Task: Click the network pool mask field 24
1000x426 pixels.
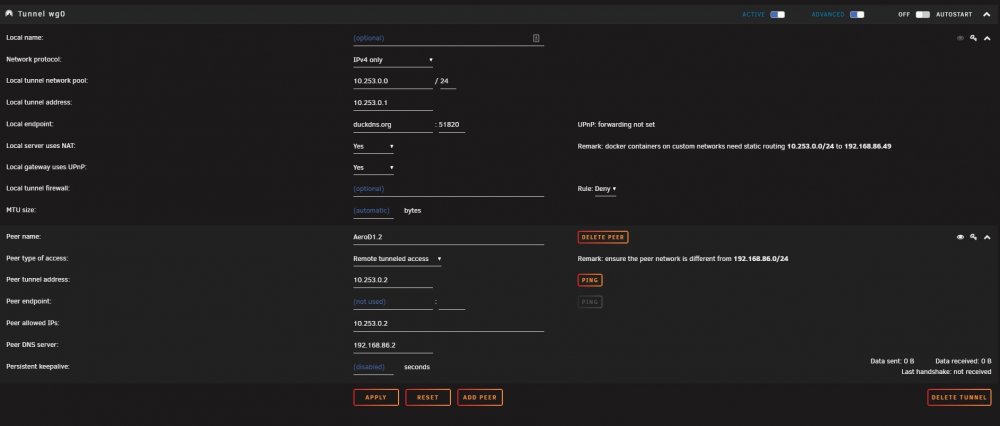Action: pyautogui.click(x=448, y=82)
